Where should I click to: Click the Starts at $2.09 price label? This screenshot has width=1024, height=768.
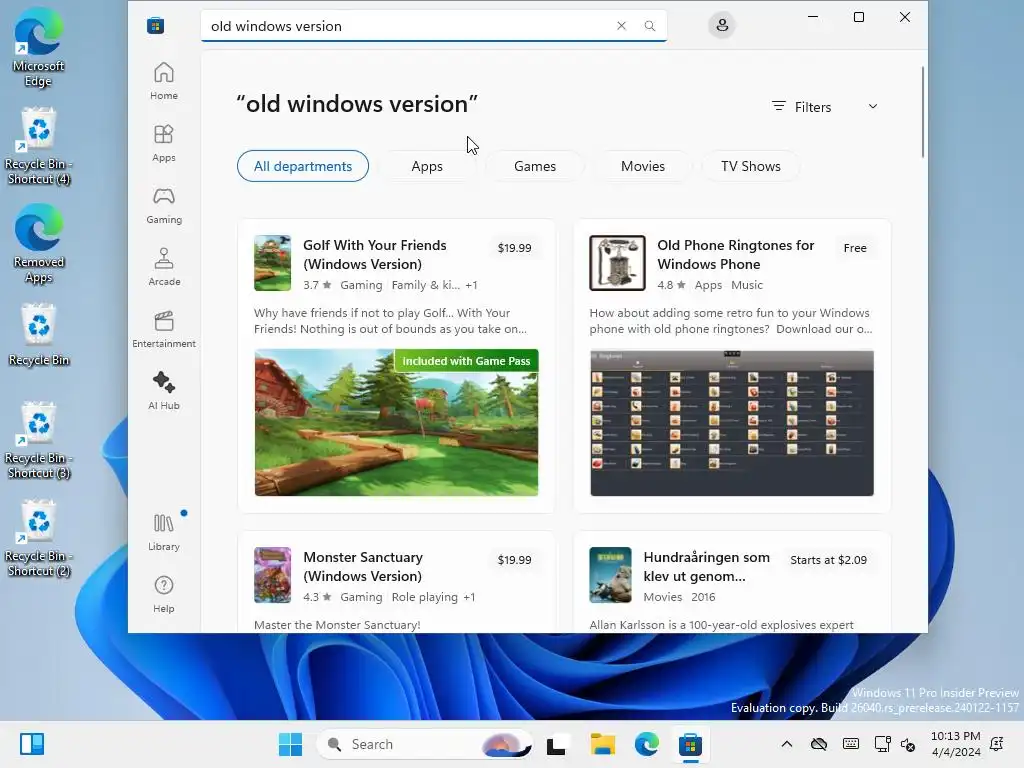click(x=829, y=560)
